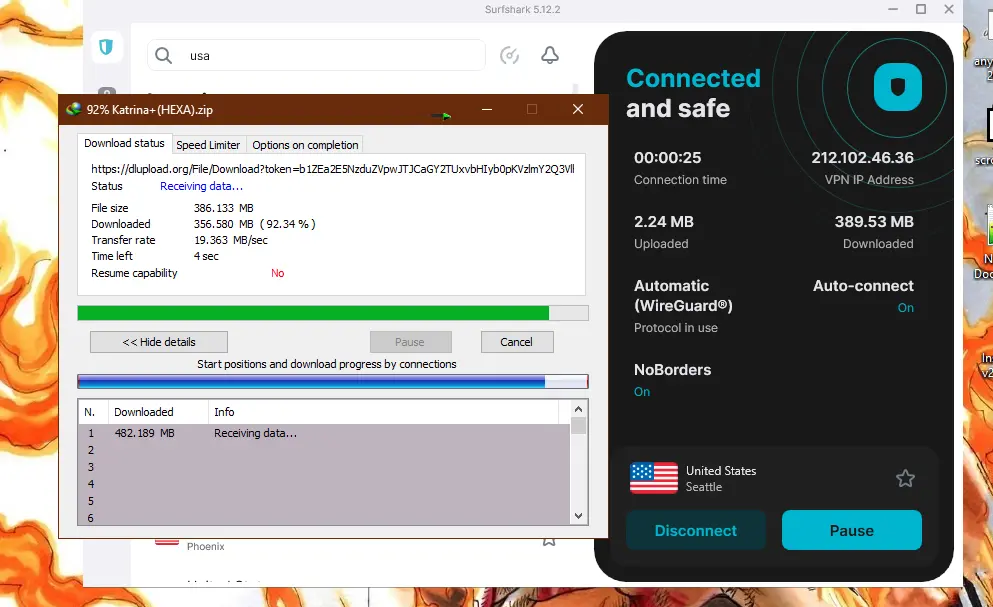Click the 389.53 MB Downloaded stat
Screen dimensions: 993x607
(874, 232)
